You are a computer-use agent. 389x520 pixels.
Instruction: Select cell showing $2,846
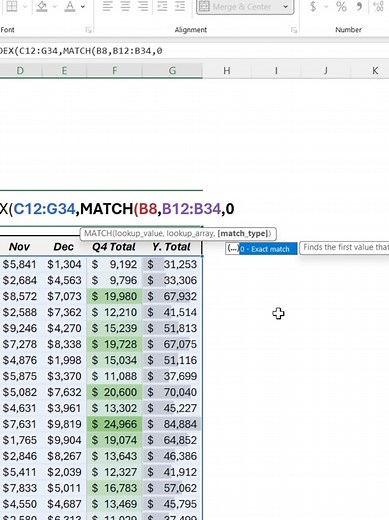(x=20, y=456)
